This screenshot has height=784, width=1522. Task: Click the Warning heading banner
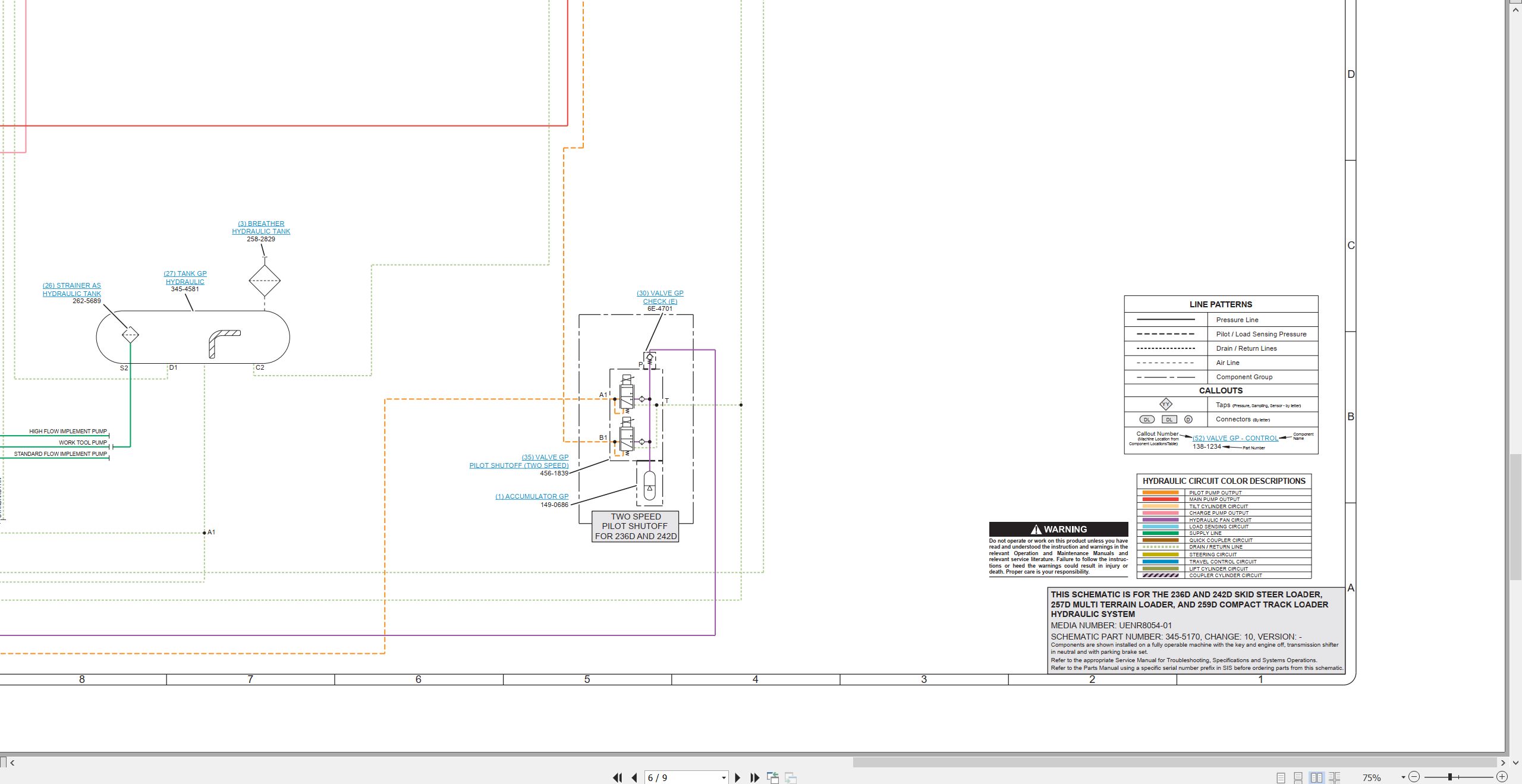pos(1058,529)
